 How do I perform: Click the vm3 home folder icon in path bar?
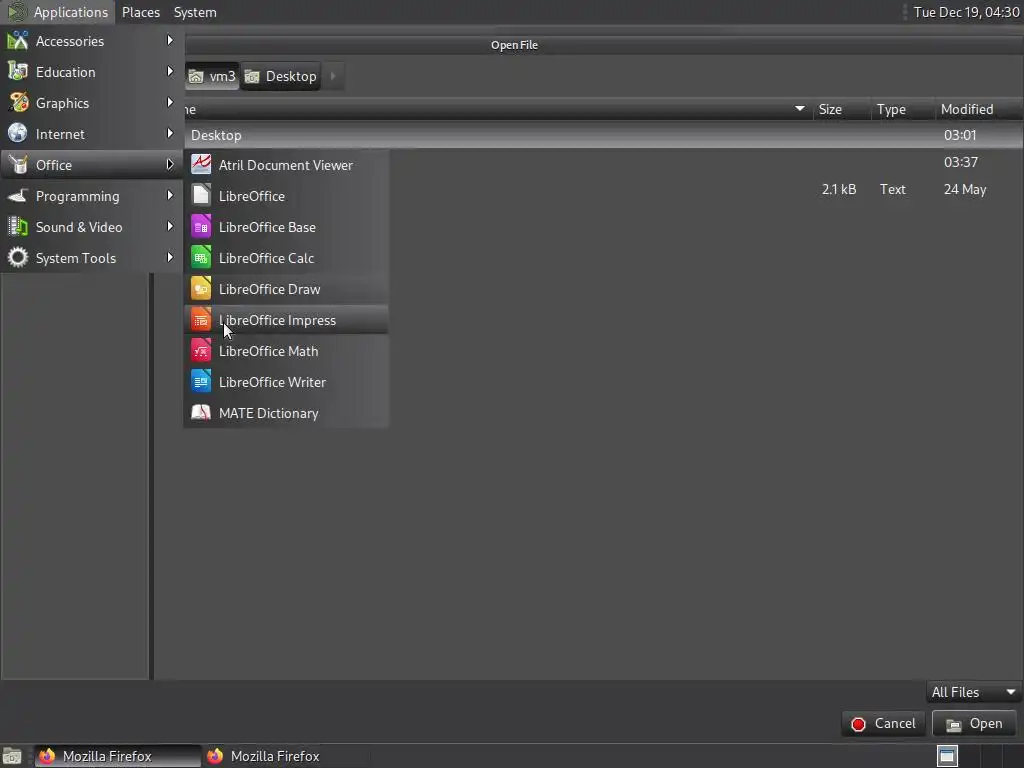click(196, 76)
